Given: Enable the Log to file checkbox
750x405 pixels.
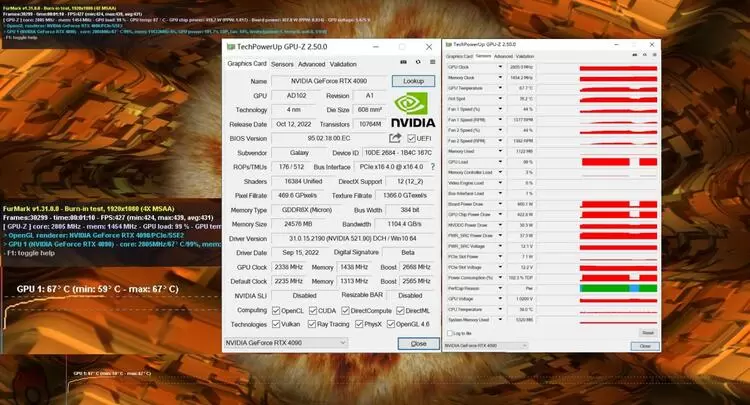Looking at the screenshot, I should [451, 332].
